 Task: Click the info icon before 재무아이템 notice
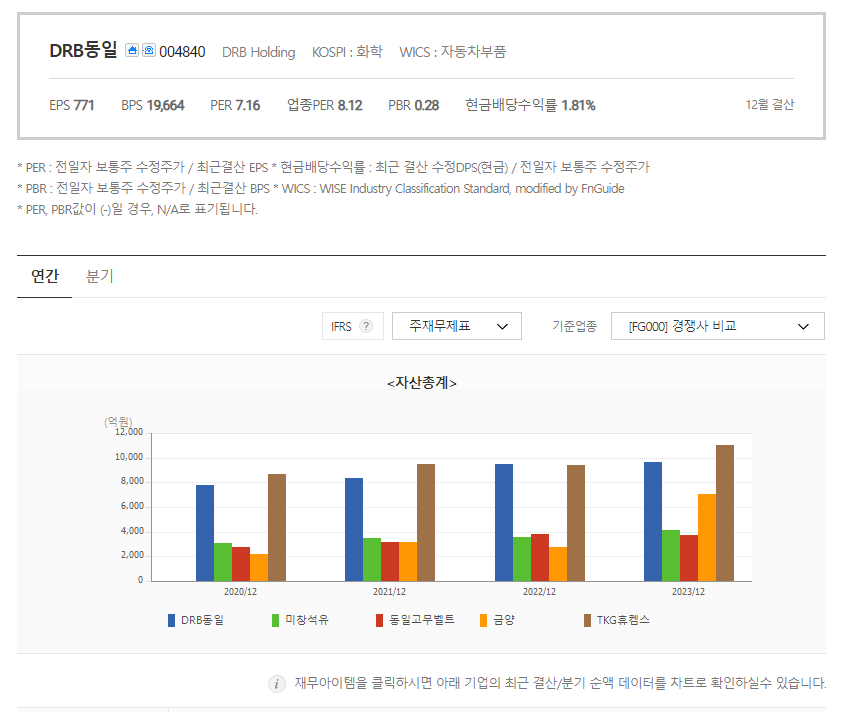tap(277, 684)
